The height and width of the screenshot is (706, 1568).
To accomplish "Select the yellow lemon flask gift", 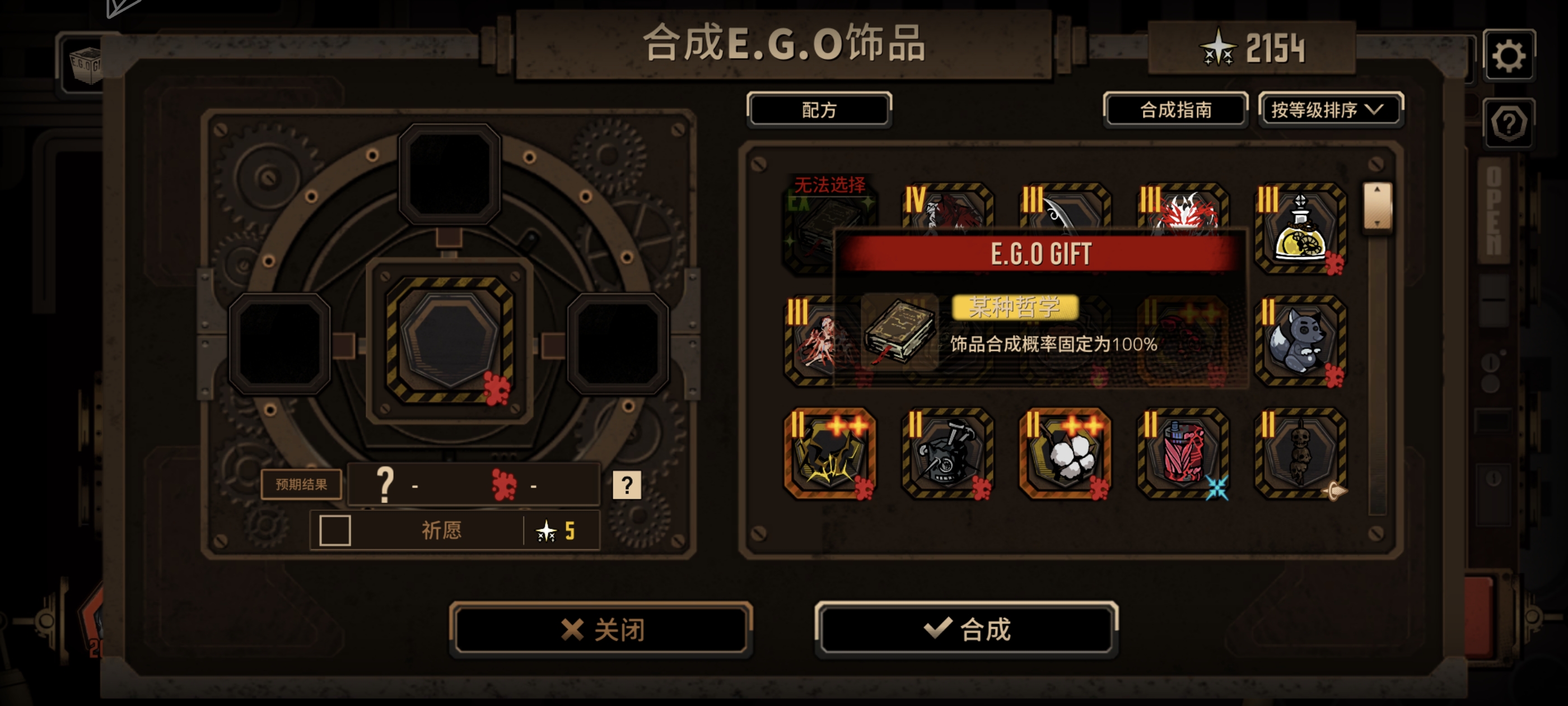I will click(1300, 229).
